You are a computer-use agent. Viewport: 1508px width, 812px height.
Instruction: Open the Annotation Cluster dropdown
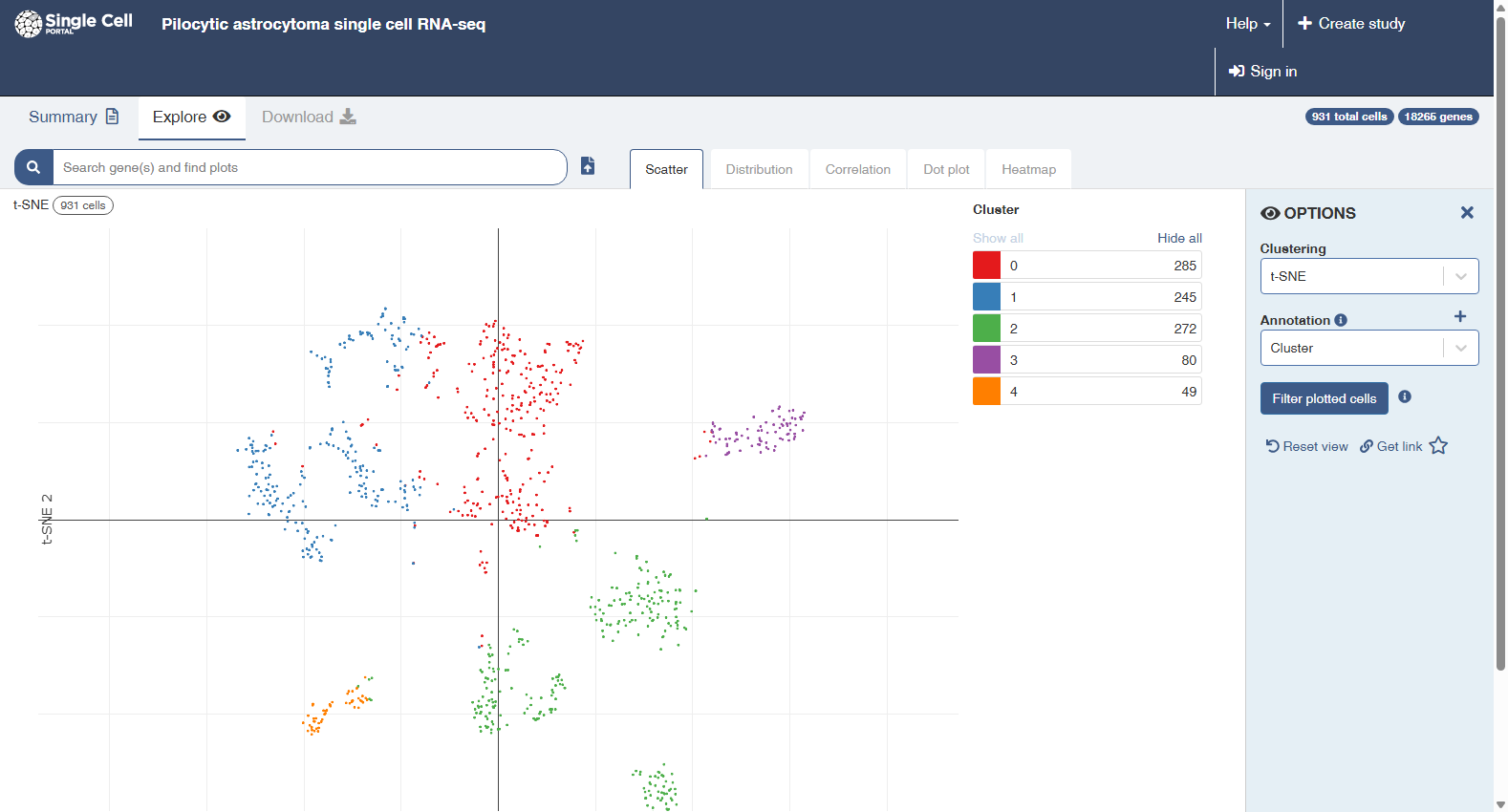pos(1368,348)
